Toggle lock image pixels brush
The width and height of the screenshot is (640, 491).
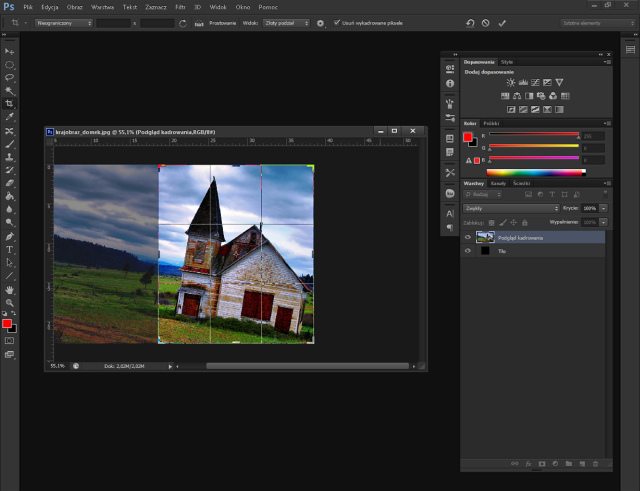coord(503,222)
